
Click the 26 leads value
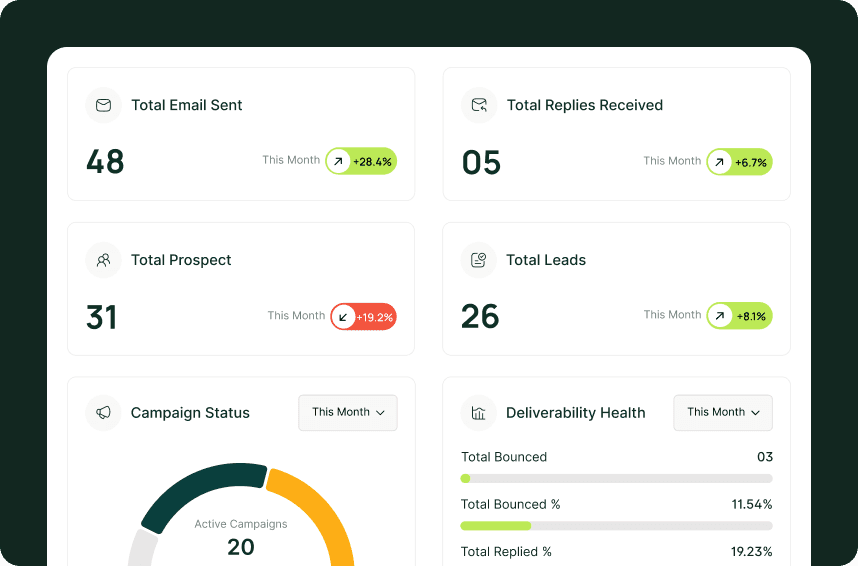click(x=480, y=316)
